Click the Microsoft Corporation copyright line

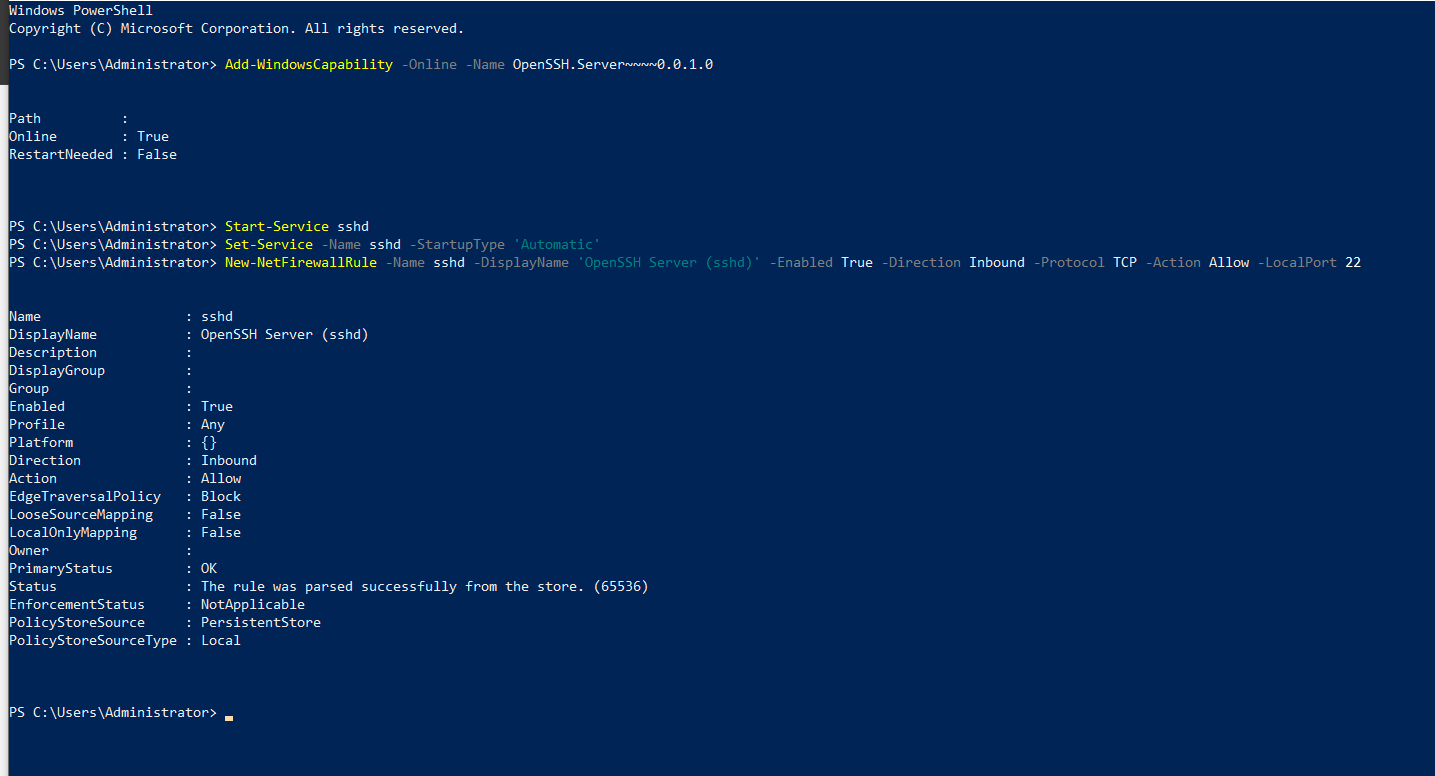(236, 29)
